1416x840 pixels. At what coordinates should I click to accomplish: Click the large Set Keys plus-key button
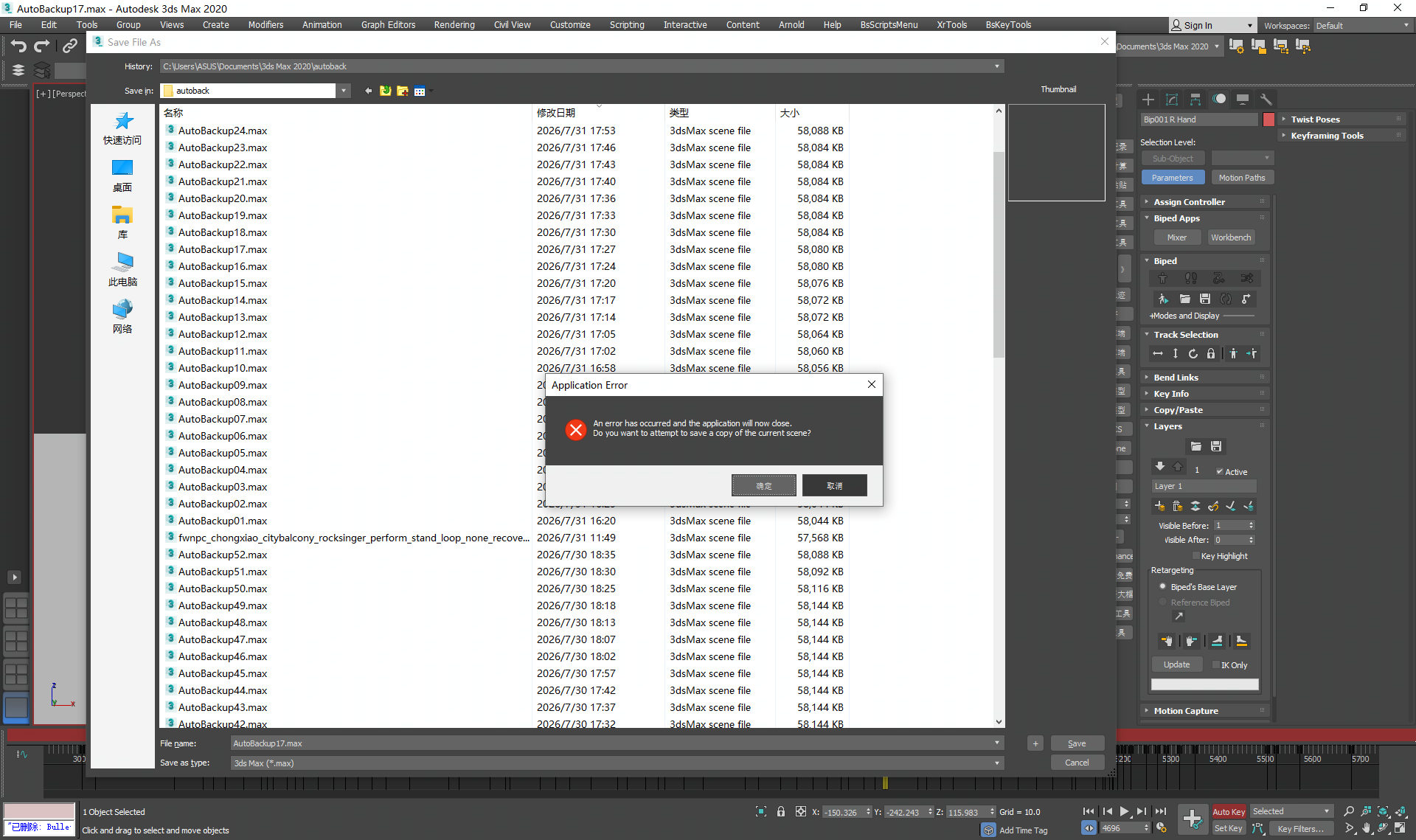coord(1193,819)
